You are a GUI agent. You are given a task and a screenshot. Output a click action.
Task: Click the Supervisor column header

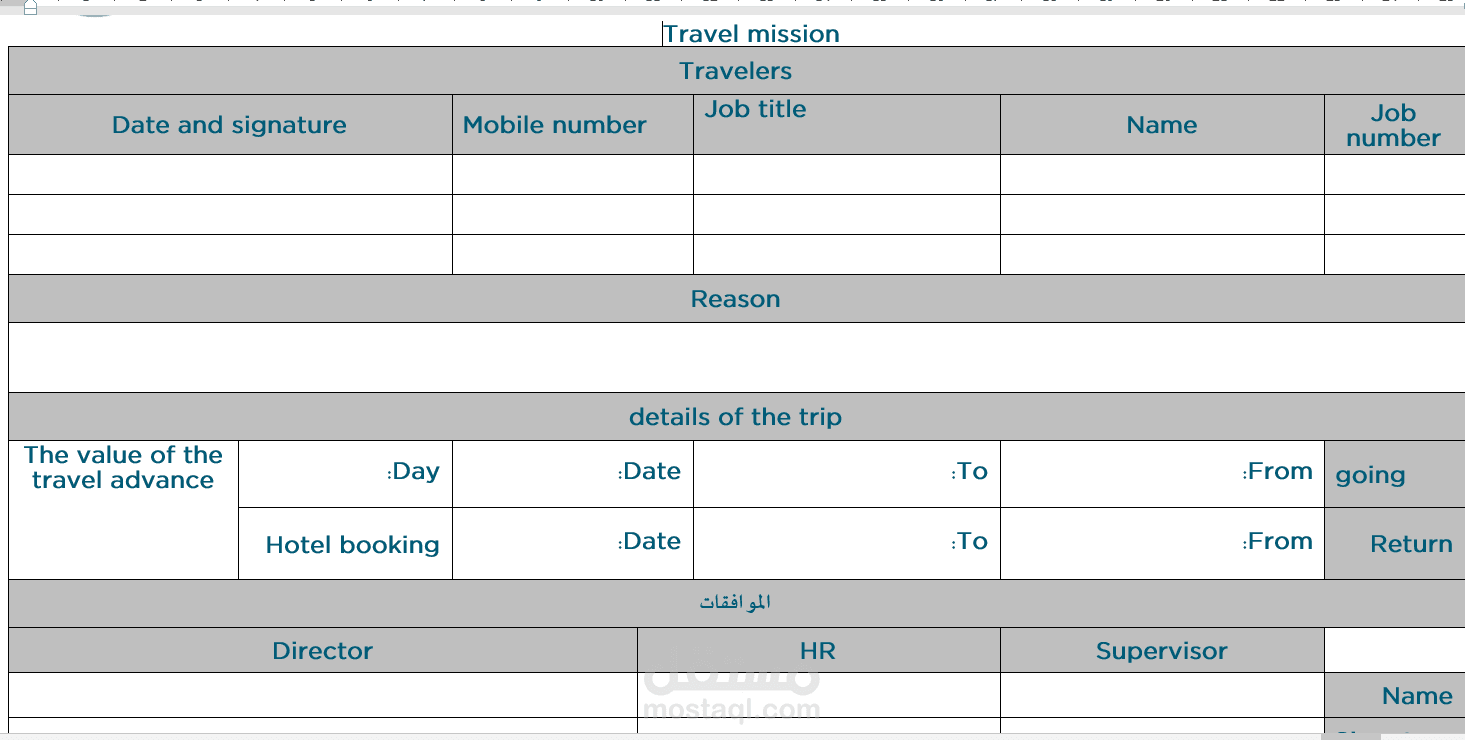[1162, 651]
